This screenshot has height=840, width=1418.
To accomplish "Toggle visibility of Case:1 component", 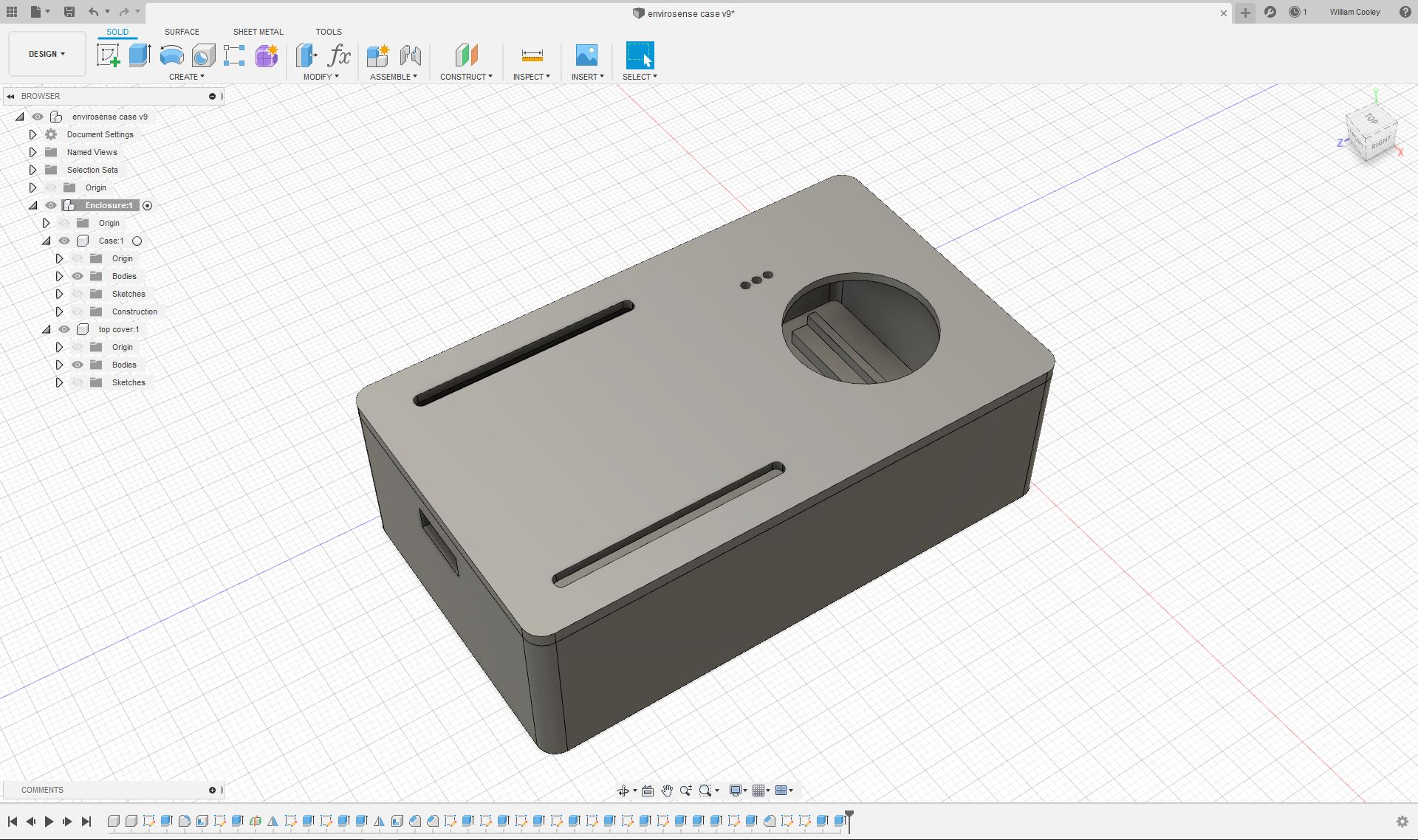I will point(64,241).
